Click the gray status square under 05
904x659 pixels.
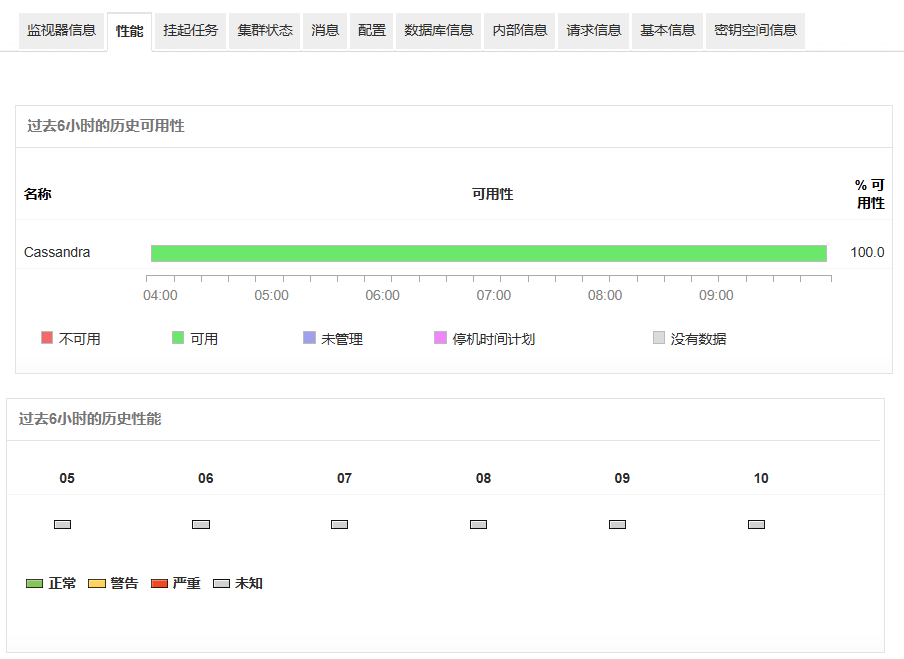tap(62, 524)
